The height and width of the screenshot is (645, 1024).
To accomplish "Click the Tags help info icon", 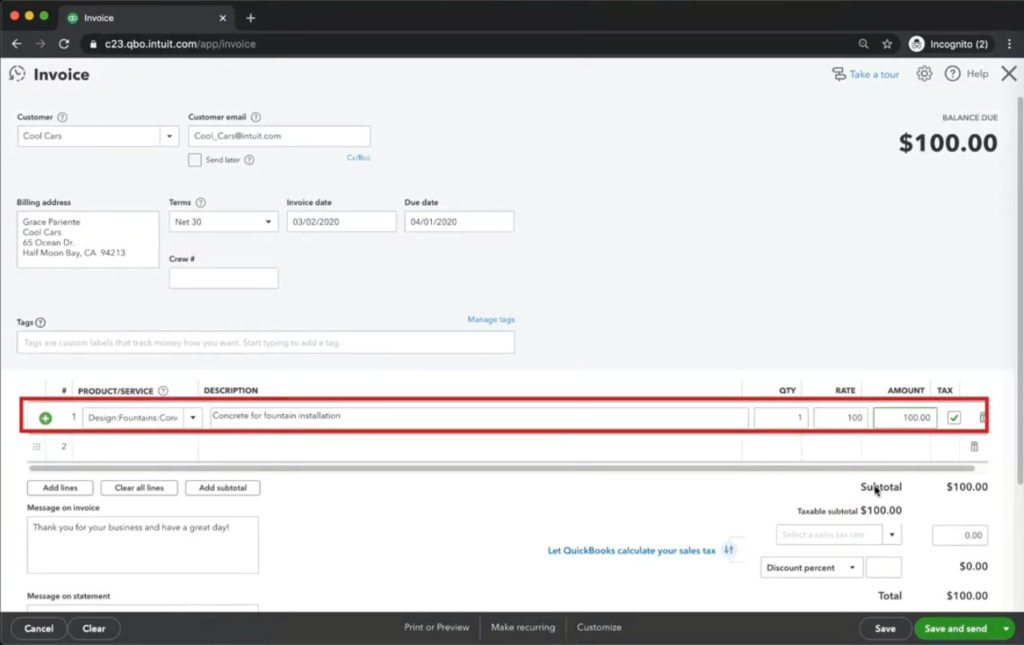I will coord(41,323).
